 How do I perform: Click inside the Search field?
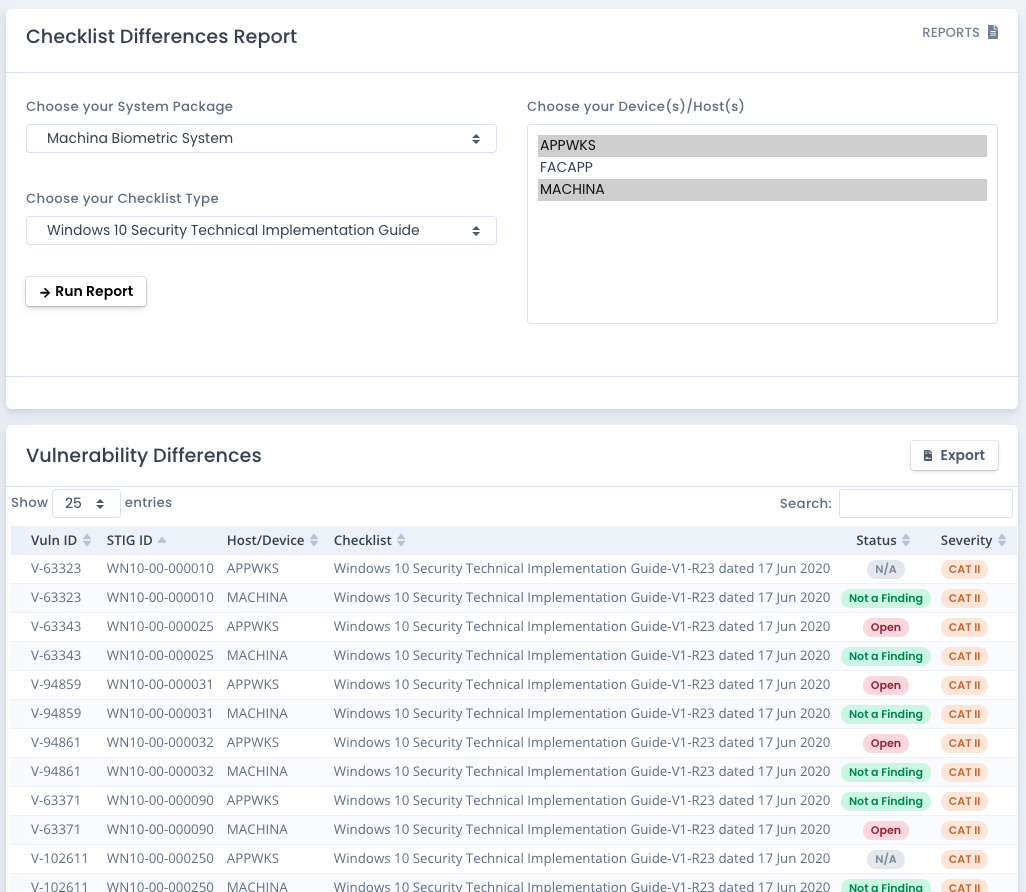click(925, 503)
